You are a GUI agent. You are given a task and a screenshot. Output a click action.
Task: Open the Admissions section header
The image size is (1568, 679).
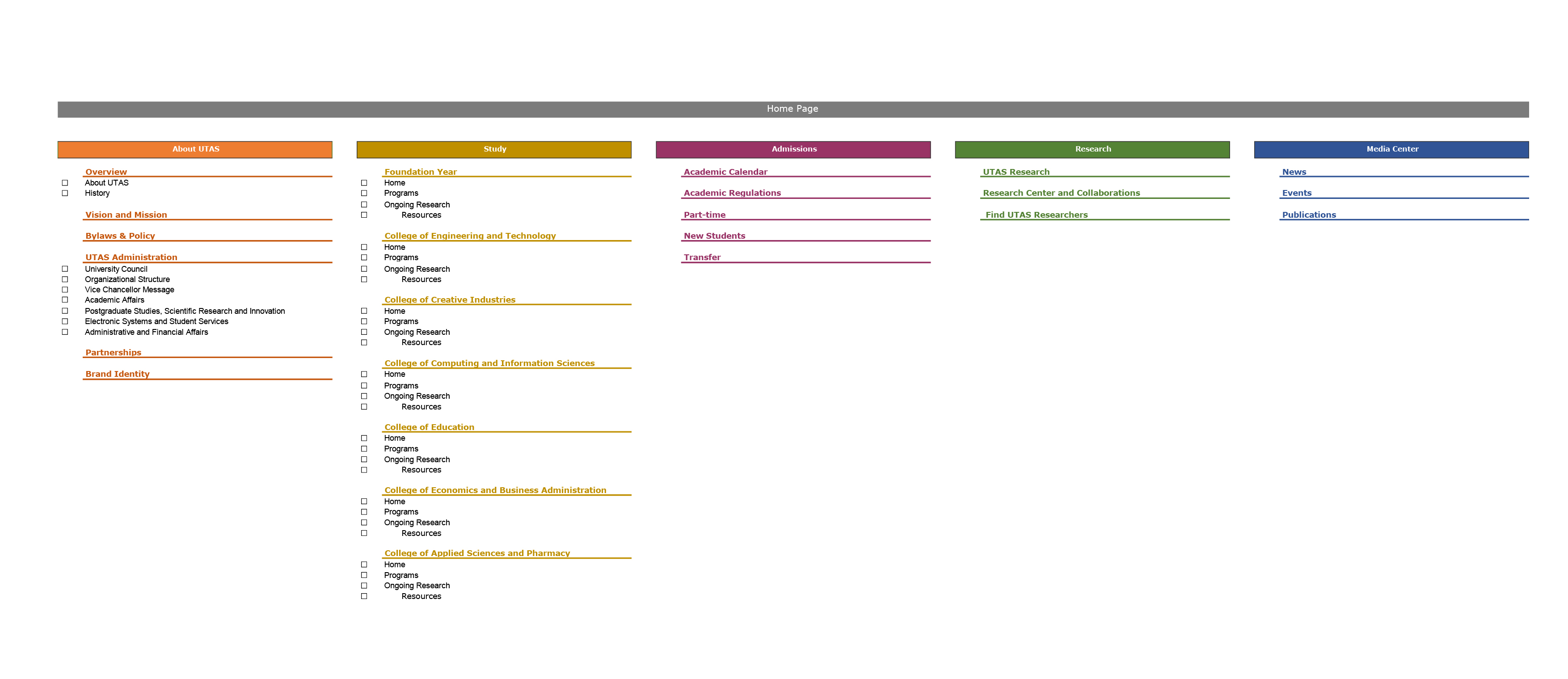click(793, 149)
